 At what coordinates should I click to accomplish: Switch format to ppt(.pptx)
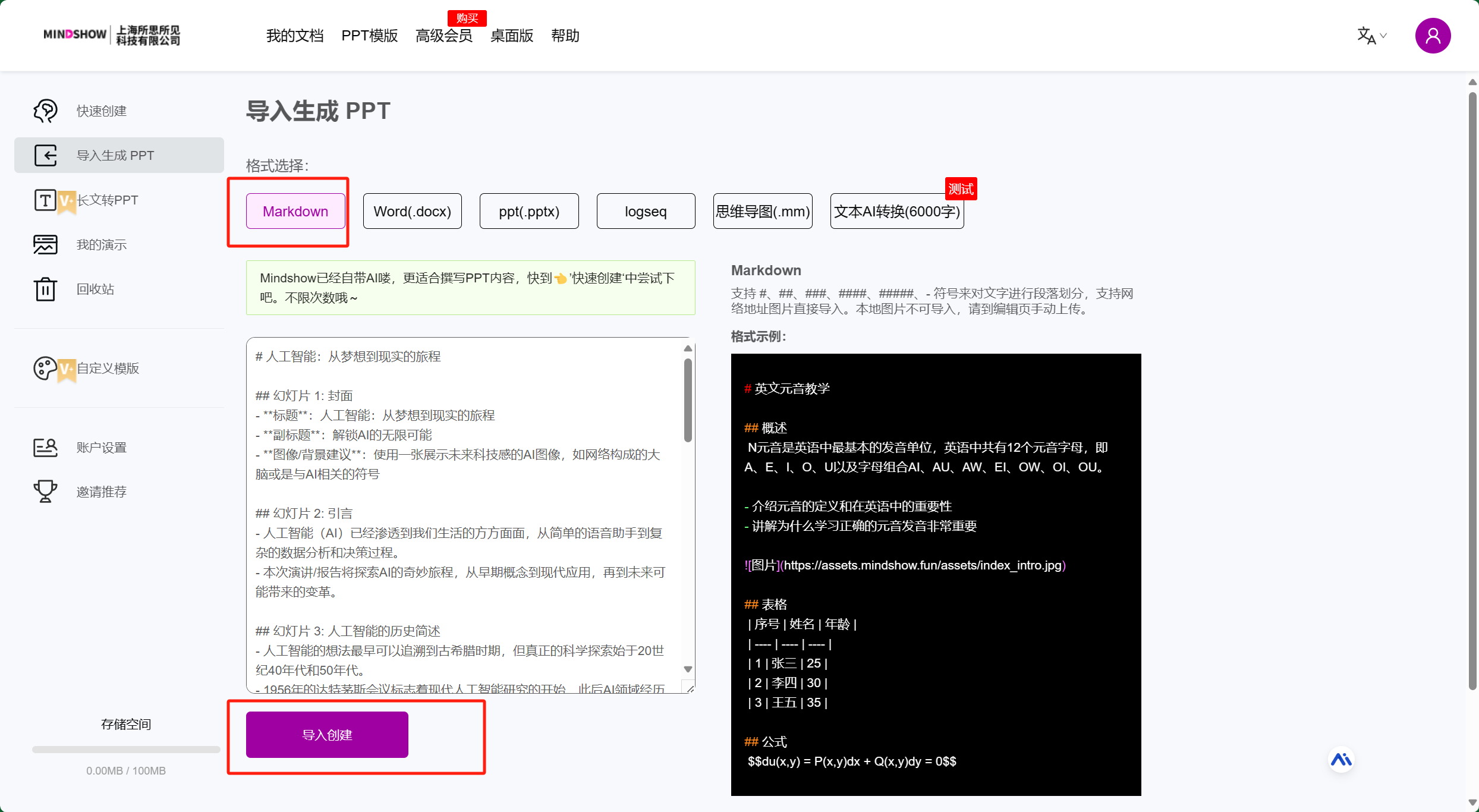pos(528,211)
